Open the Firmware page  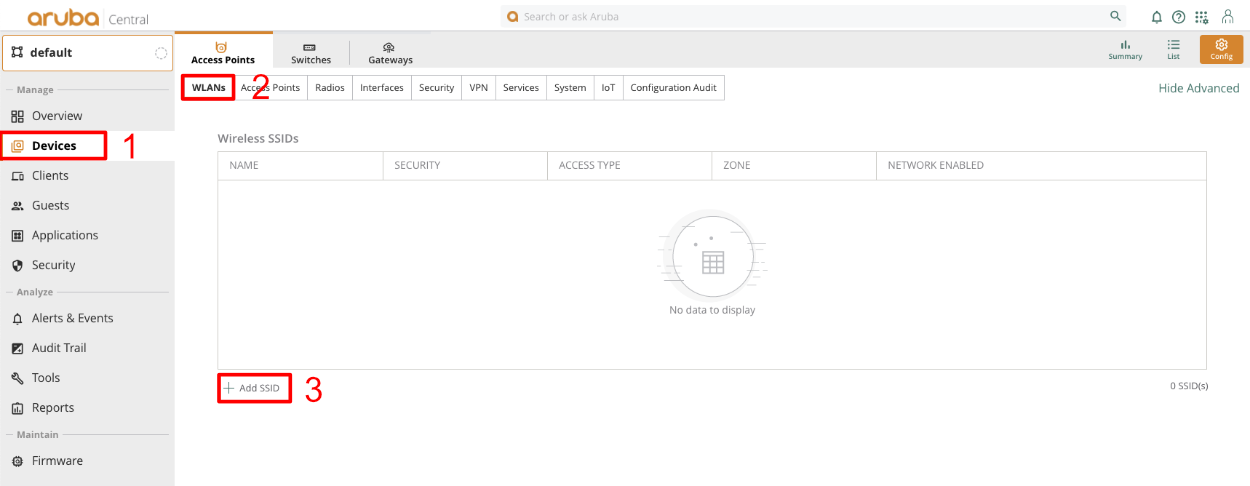pyautogui.click(x=57, y=461)
